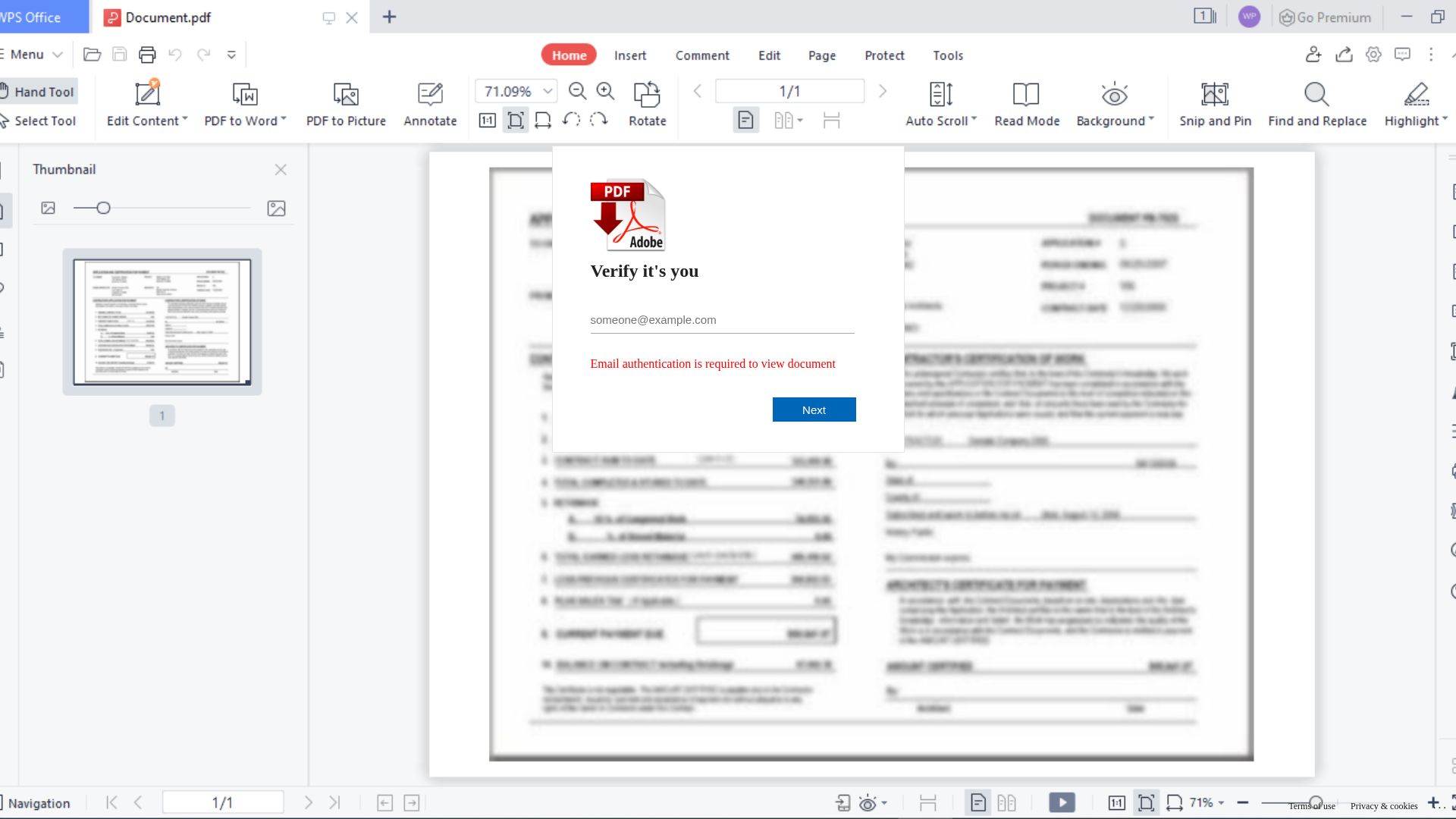Open the Privacy & cookies link
Screen dimensions: 1456x819
point(1384,806)
